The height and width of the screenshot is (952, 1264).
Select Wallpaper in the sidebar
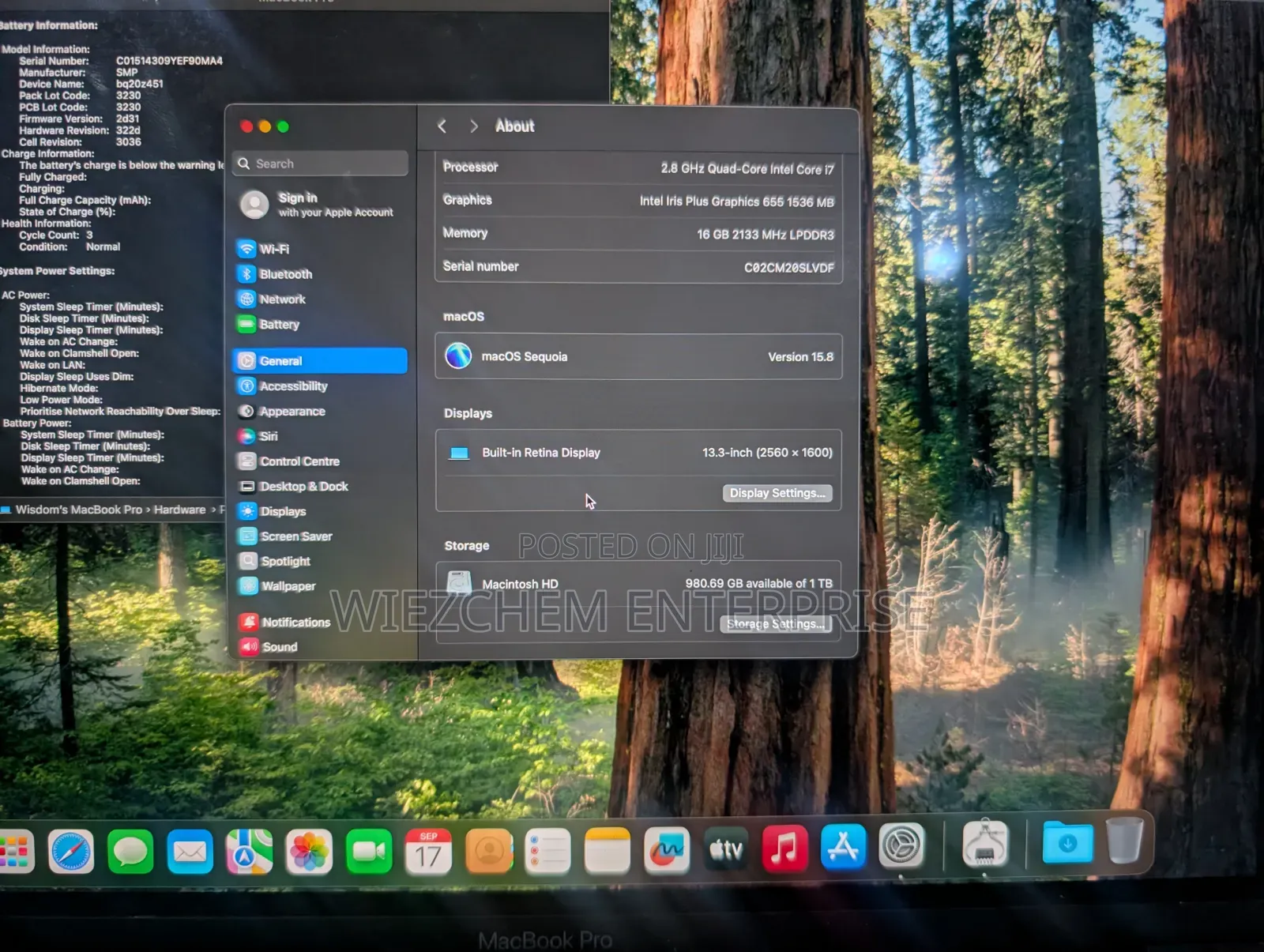point(320,586)
